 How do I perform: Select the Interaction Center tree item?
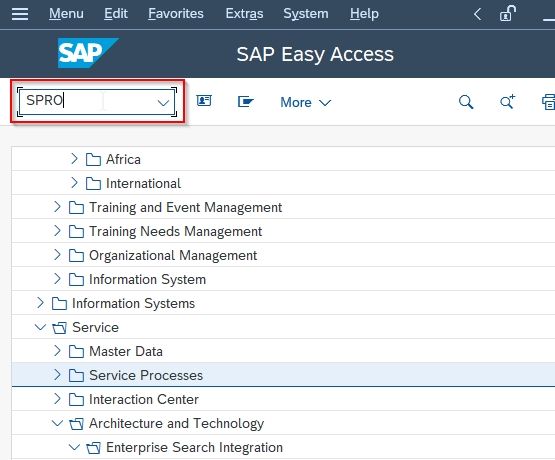[x=144, y=399]
